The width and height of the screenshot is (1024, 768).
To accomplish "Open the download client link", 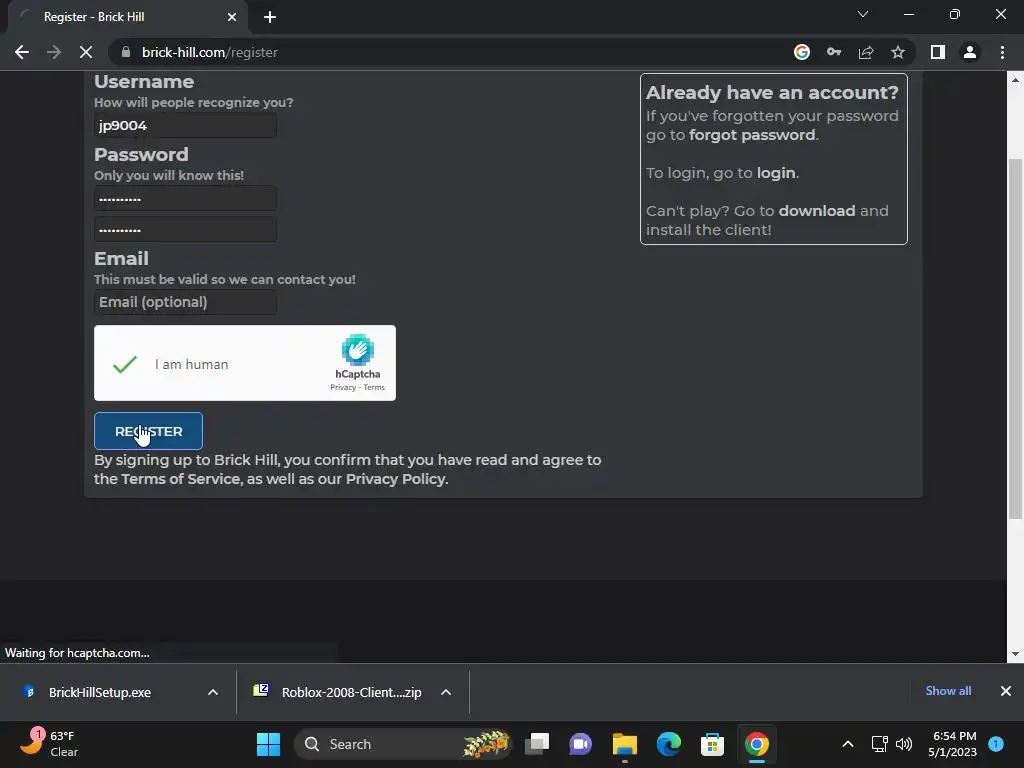I will tap(817, 211).
